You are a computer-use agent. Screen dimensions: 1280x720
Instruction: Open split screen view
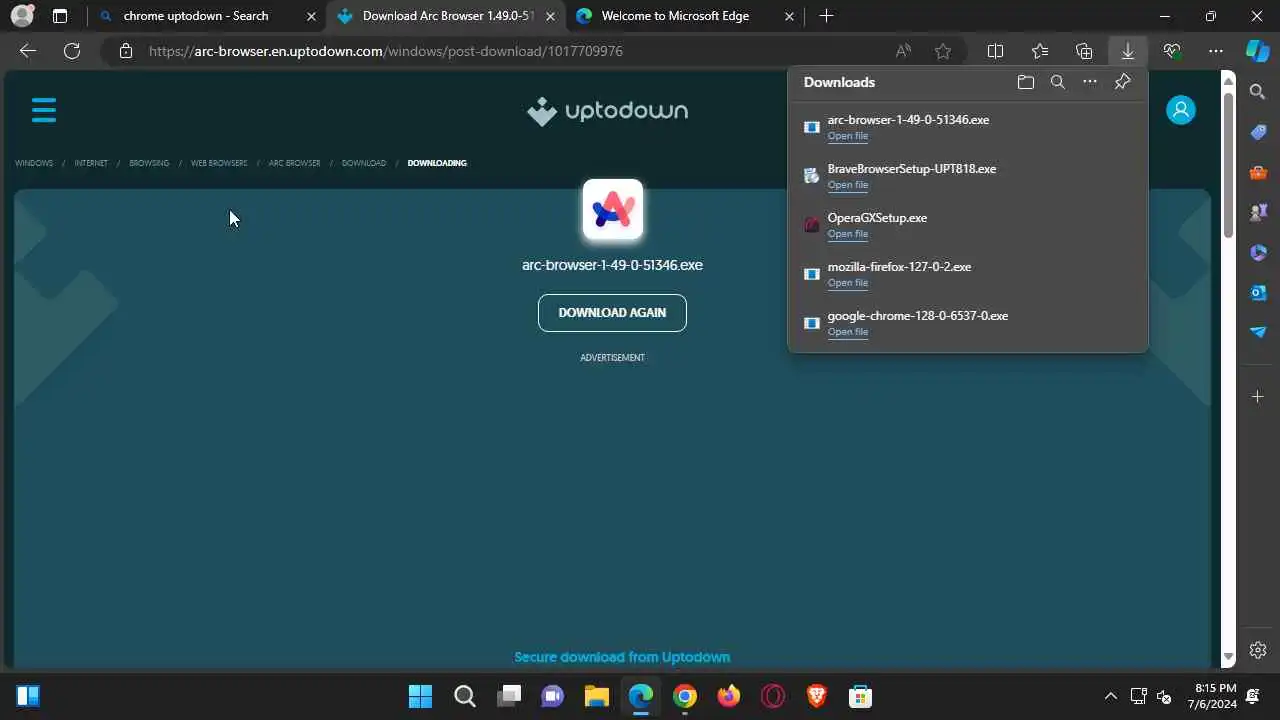pos(996,51)
